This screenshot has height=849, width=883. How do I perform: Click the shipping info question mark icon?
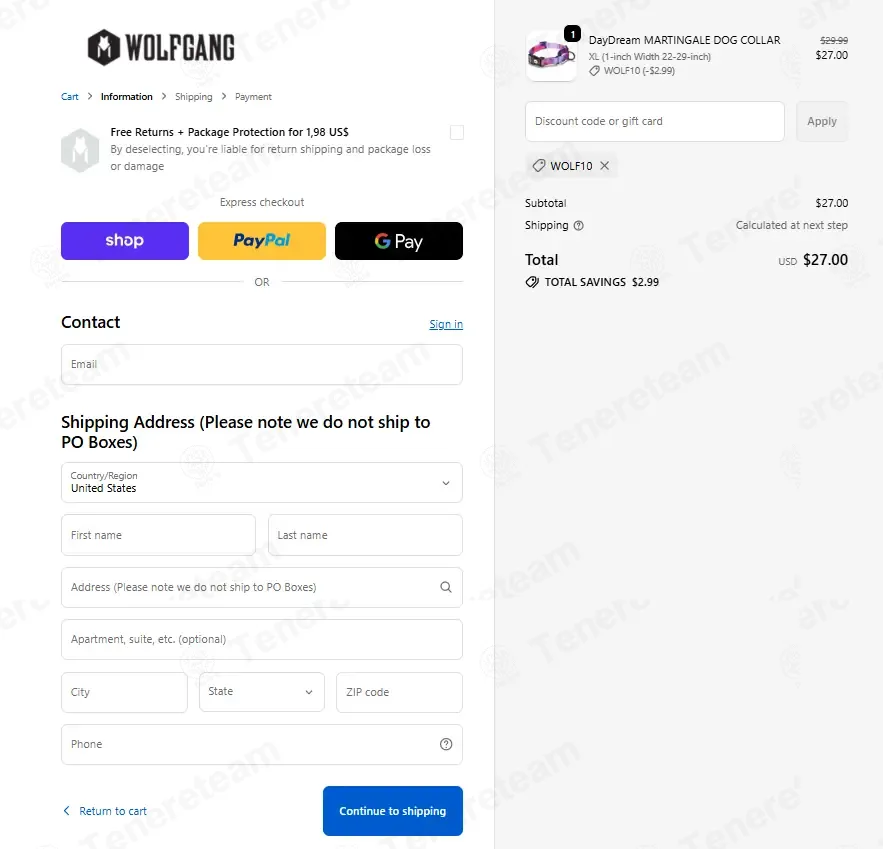click(578, 226)
